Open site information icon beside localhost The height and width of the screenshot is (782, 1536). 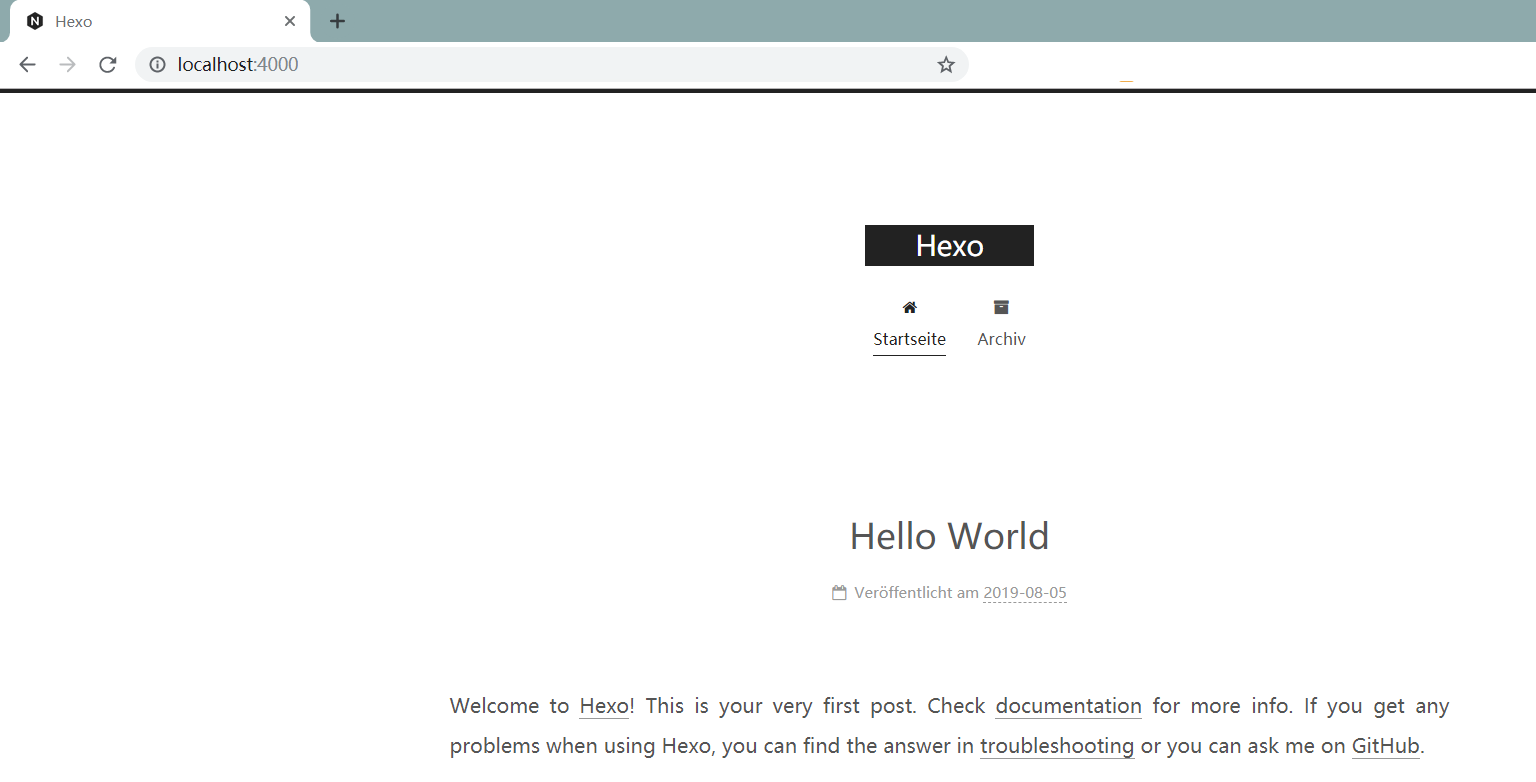157,65
